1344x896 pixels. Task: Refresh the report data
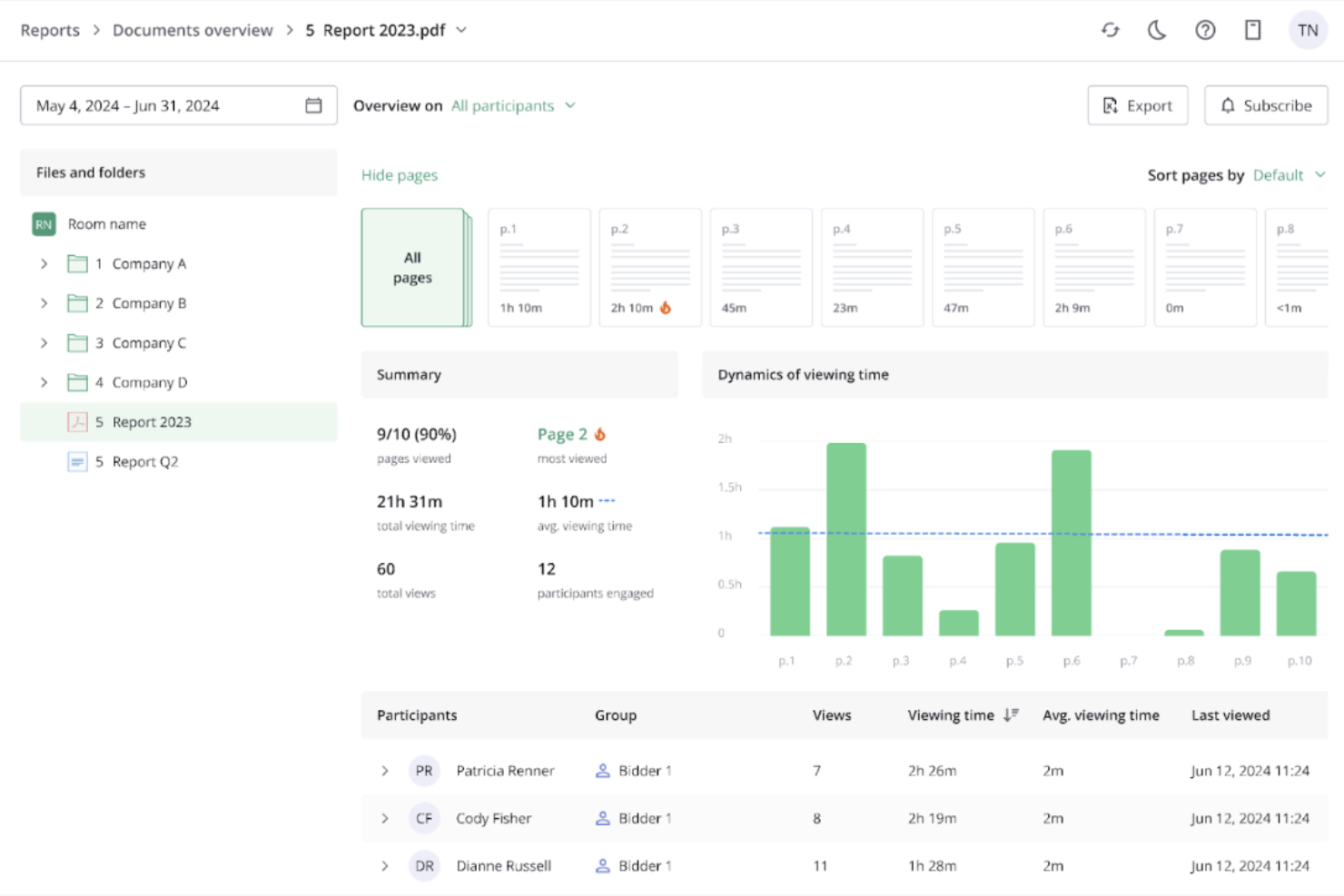[1110, 30]
